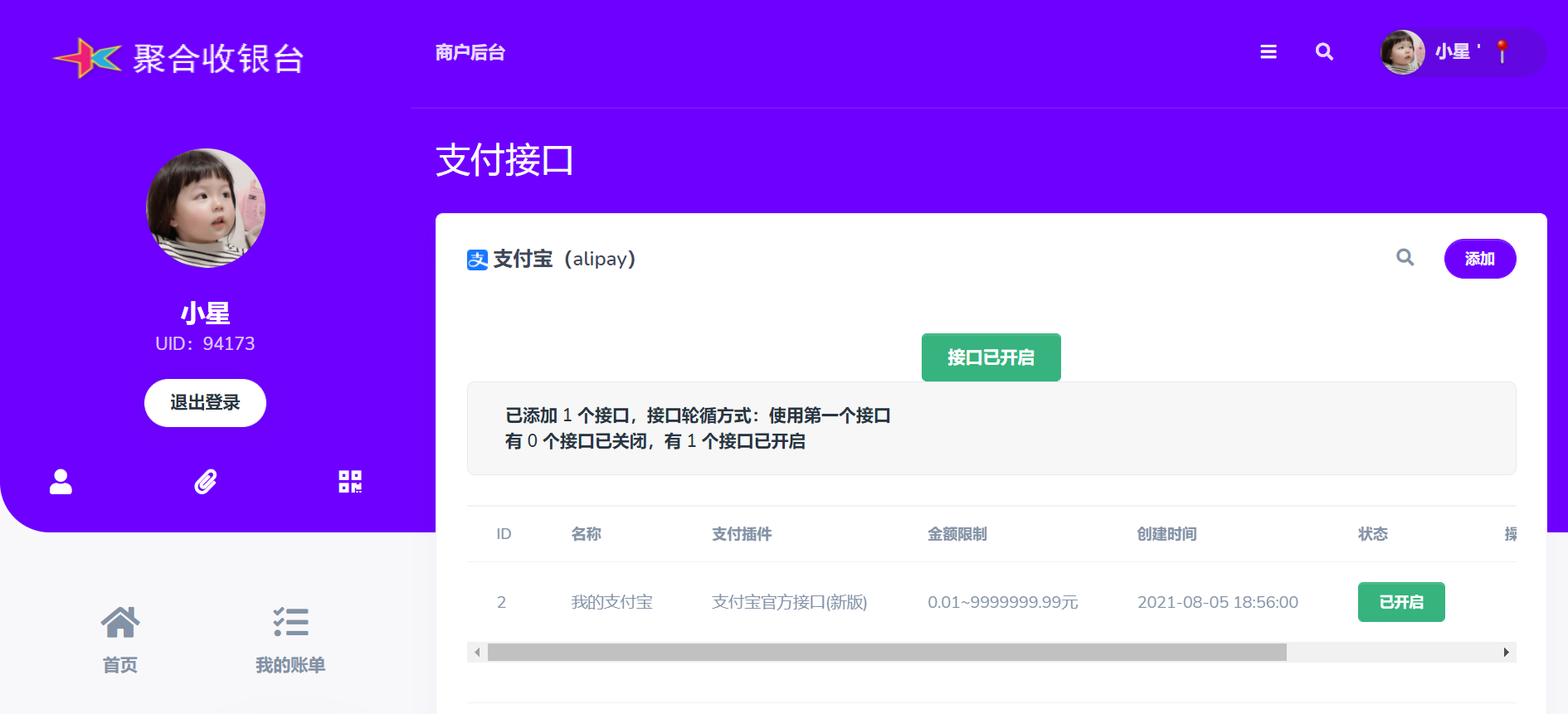Click the paperclip icon in sidebar
The width and height of the screenshot is (1568, 714).
click(x=205, y=482)
